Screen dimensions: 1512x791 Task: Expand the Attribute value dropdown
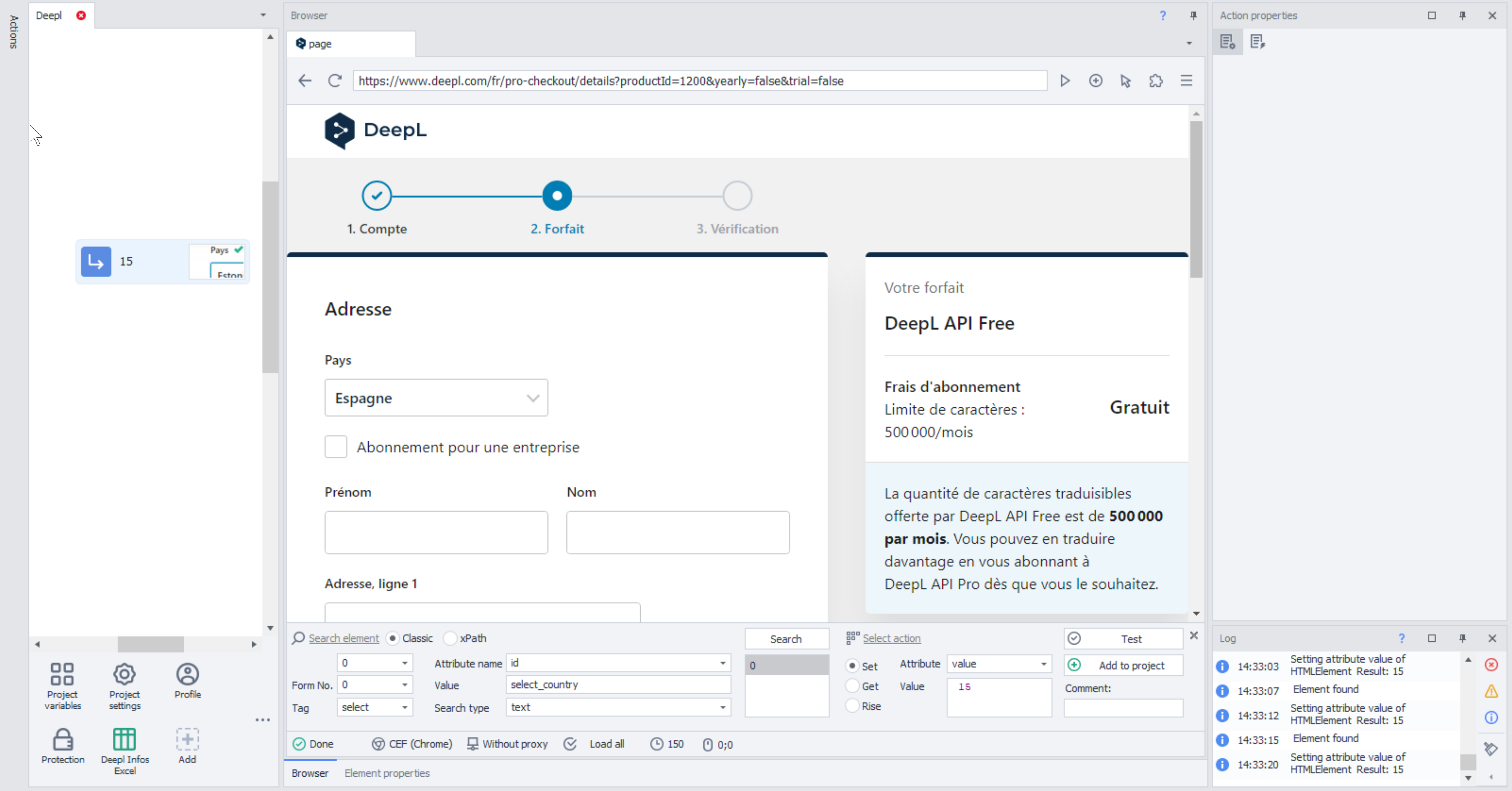(x=1044, y=664)
